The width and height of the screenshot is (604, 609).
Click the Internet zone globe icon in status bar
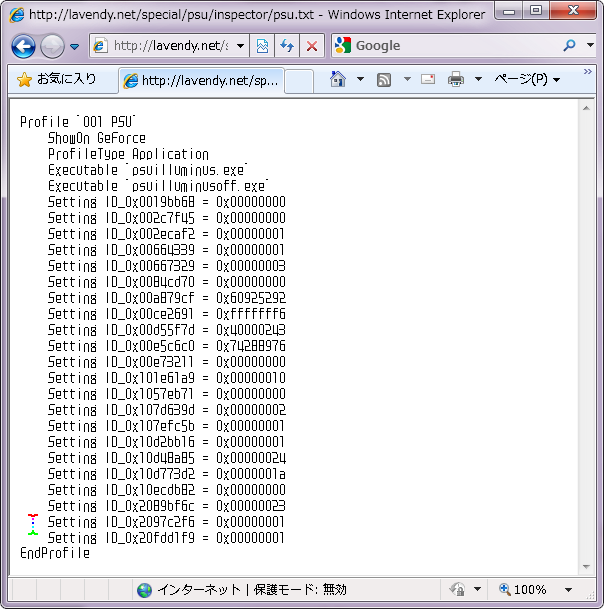coord(144,590)
